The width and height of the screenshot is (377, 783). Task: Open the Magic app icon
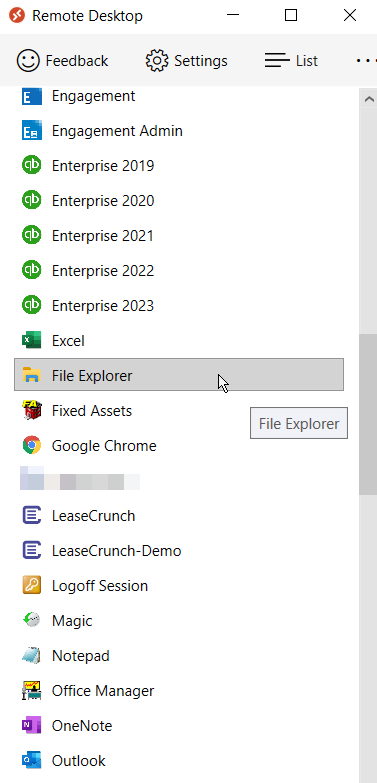(x=32, y=620)
